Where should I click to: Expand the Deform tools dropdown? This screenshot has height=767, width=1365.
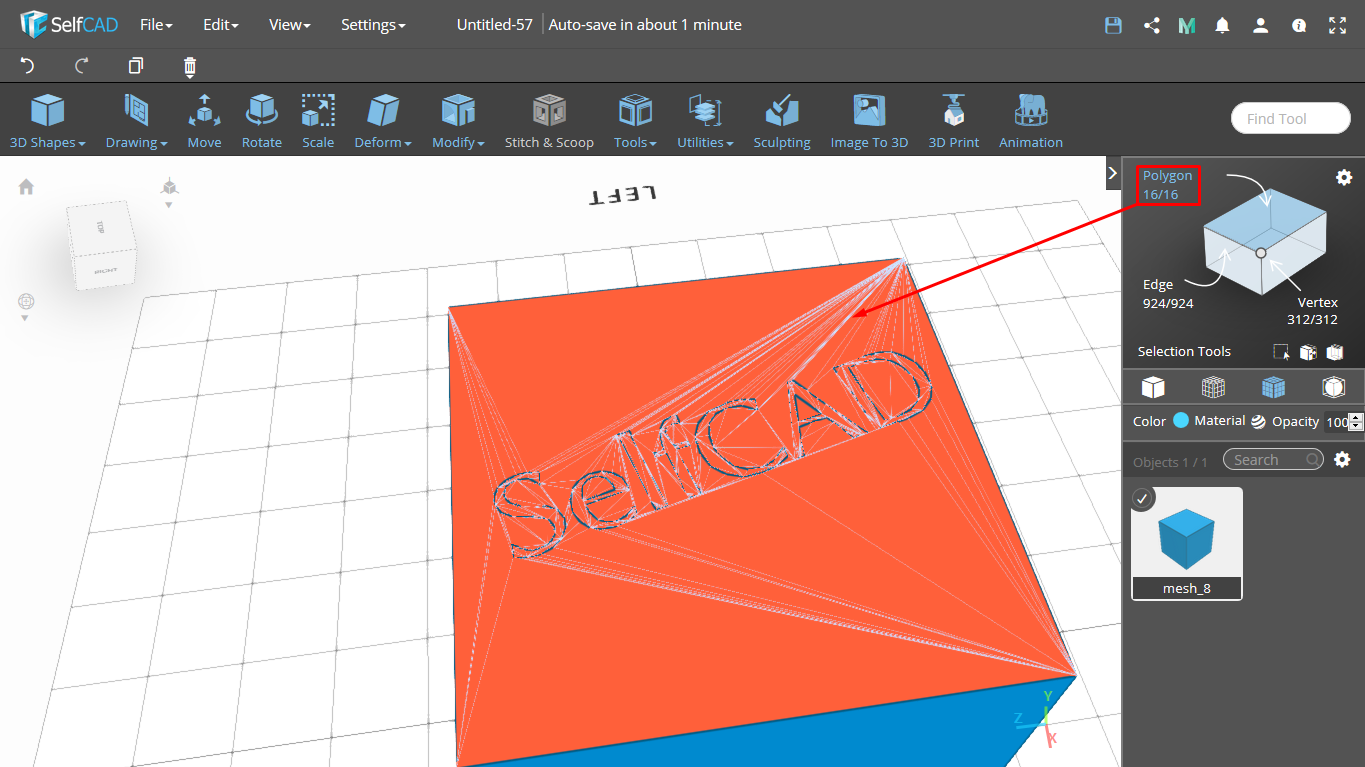tap(383, 121)
